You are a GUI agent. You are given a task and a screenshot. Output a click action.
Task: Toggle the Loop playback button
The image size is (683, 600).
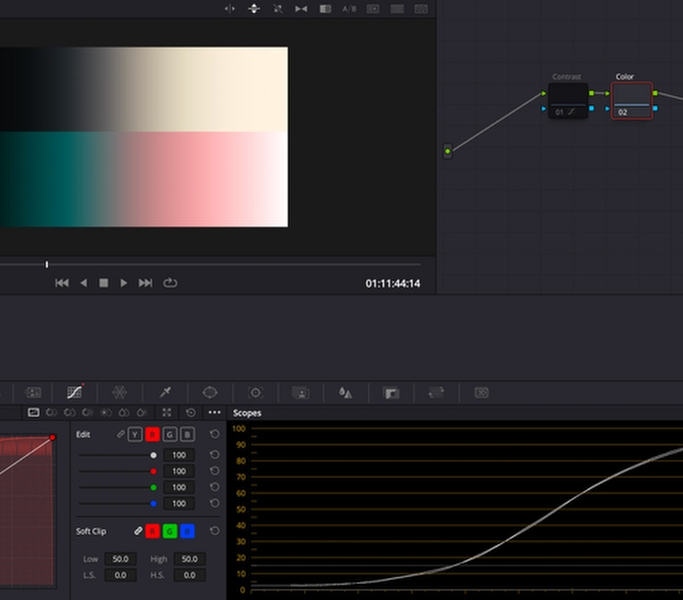pyautogui.click(x=170, y=283)
